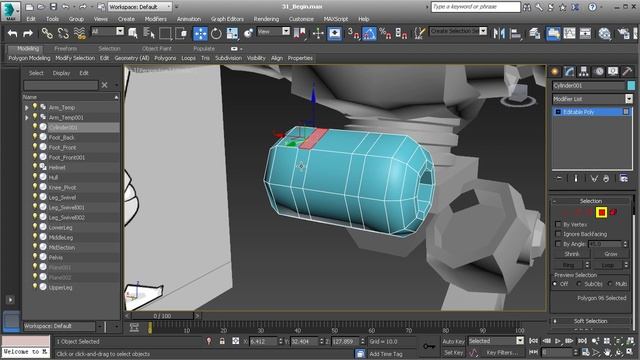Select Preview Selection Multi radio
The width and height of the screenshot is (640, 360).
[610, 284]
